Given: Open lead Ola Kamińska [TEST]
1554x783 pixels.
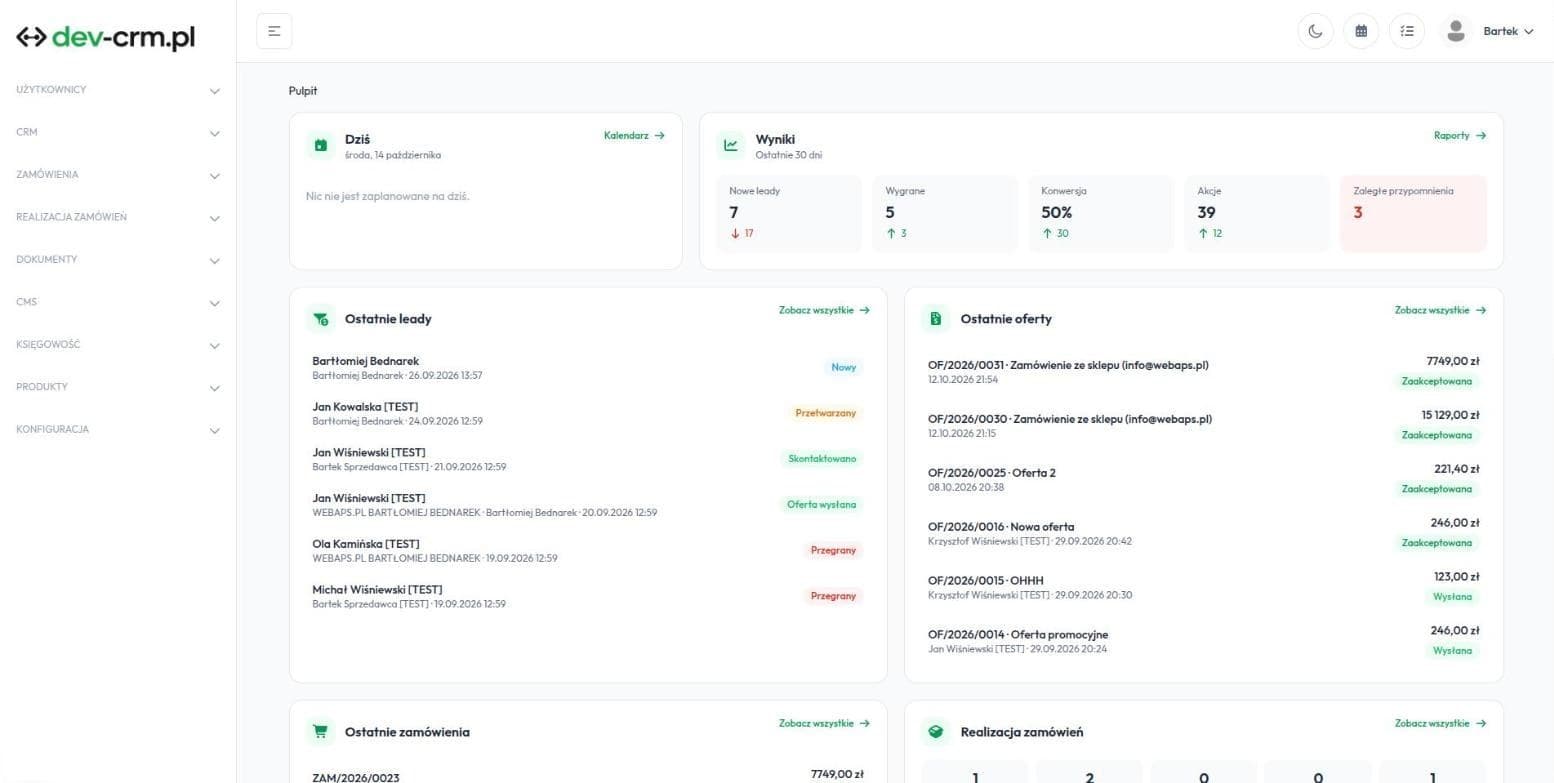Looking at the screenshot, I should (x=588, y=550).
